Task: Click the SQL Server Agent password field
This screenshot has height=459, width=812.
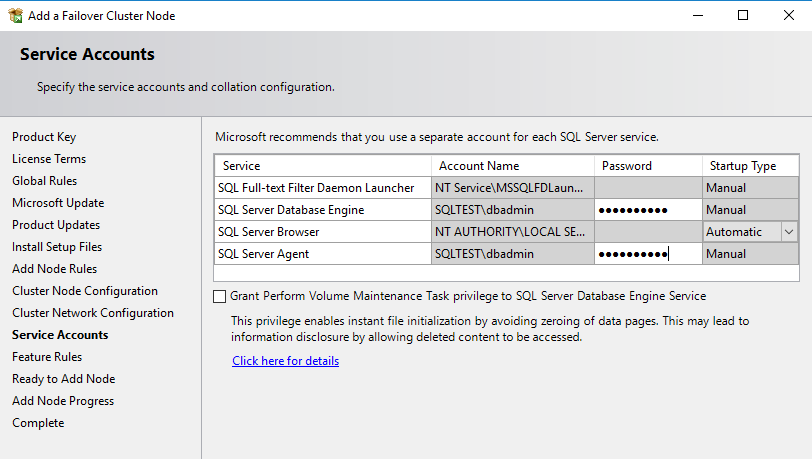Action: pos(648,254)
